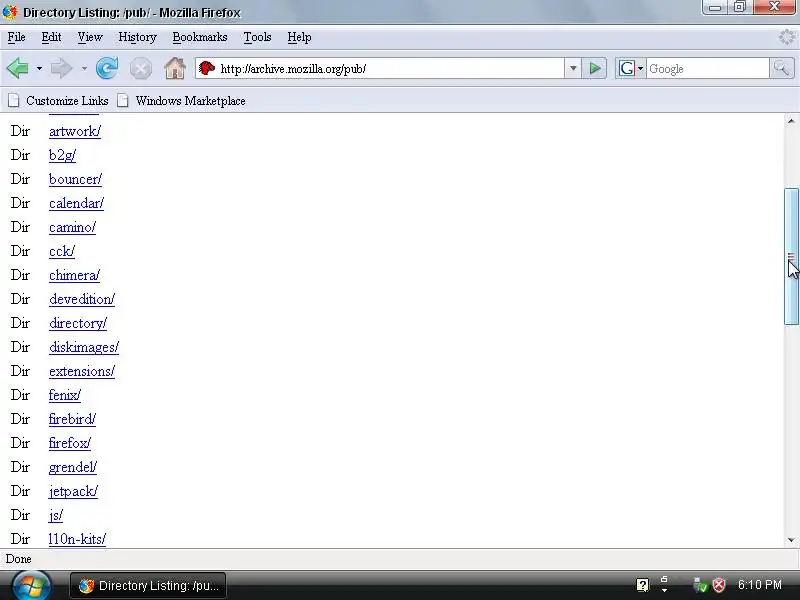Click the 6:10 PM clock

point(760,585)
